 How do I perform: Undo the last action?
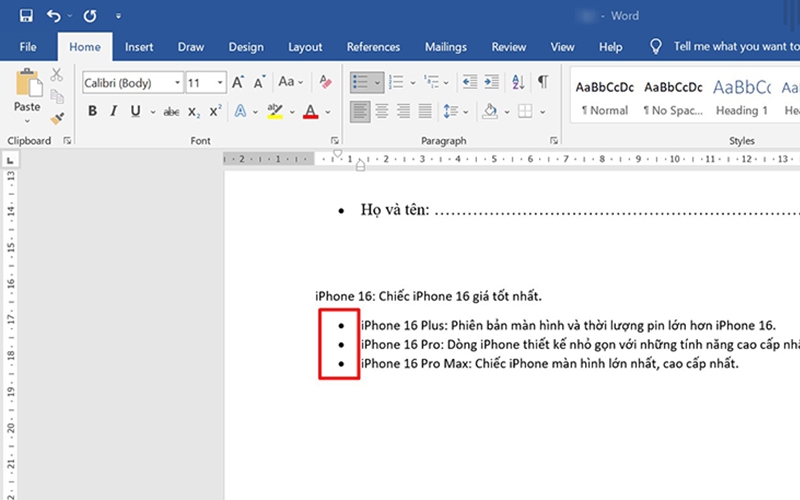point(53,16)
